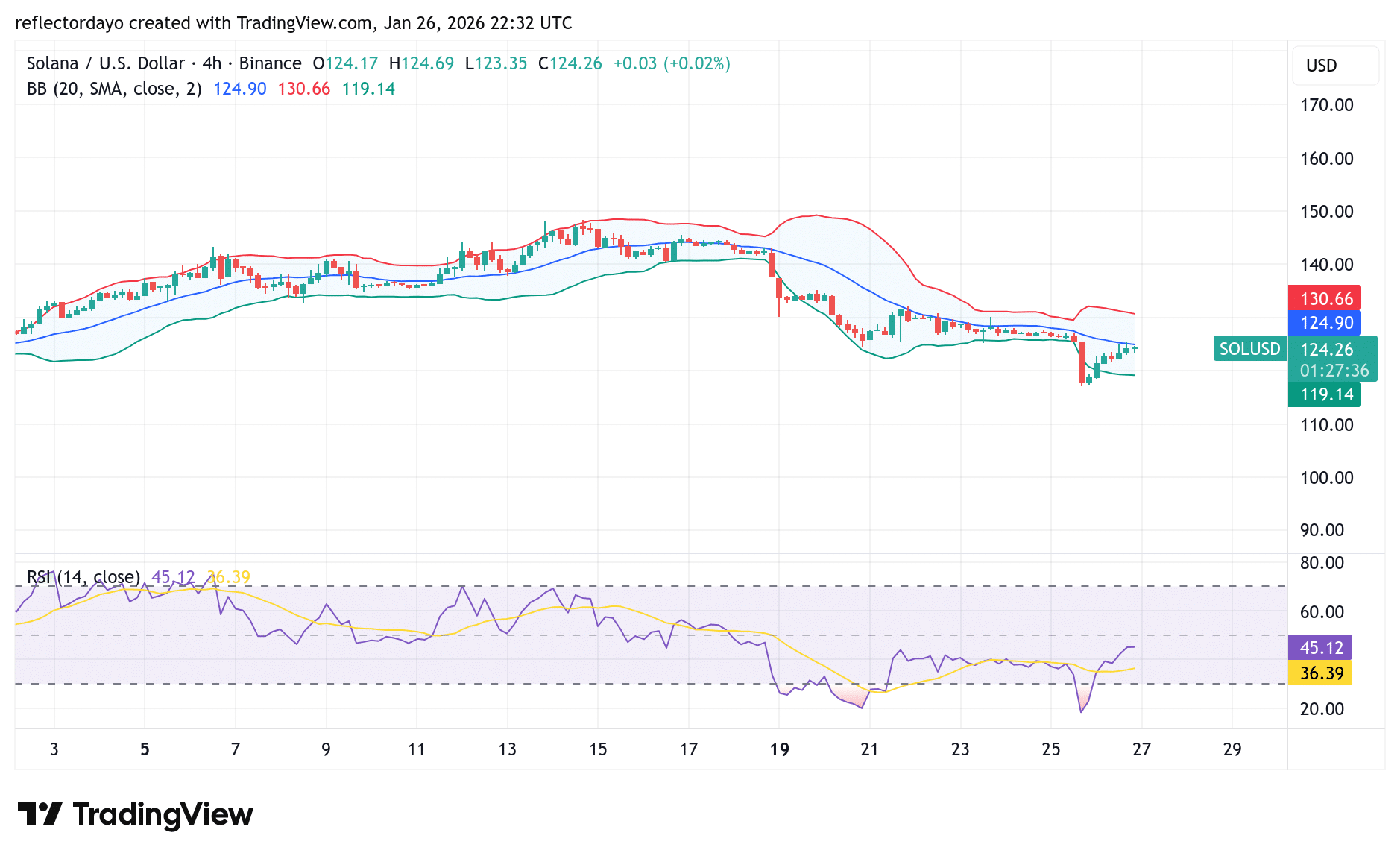Viewport: 1400px width, 859px height.
Task: Click the purple 45.12 RSI value tag
Action: point(1319,649)
